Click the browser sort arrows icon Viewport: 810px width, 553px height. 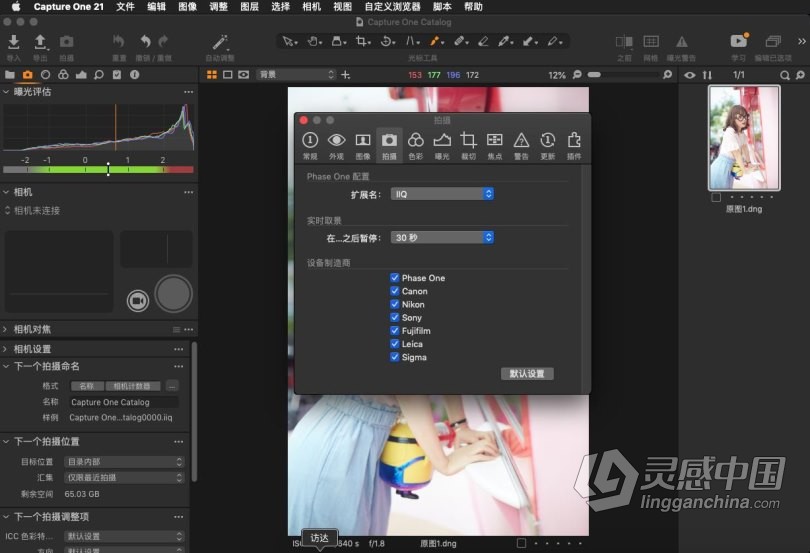[707, 75]
